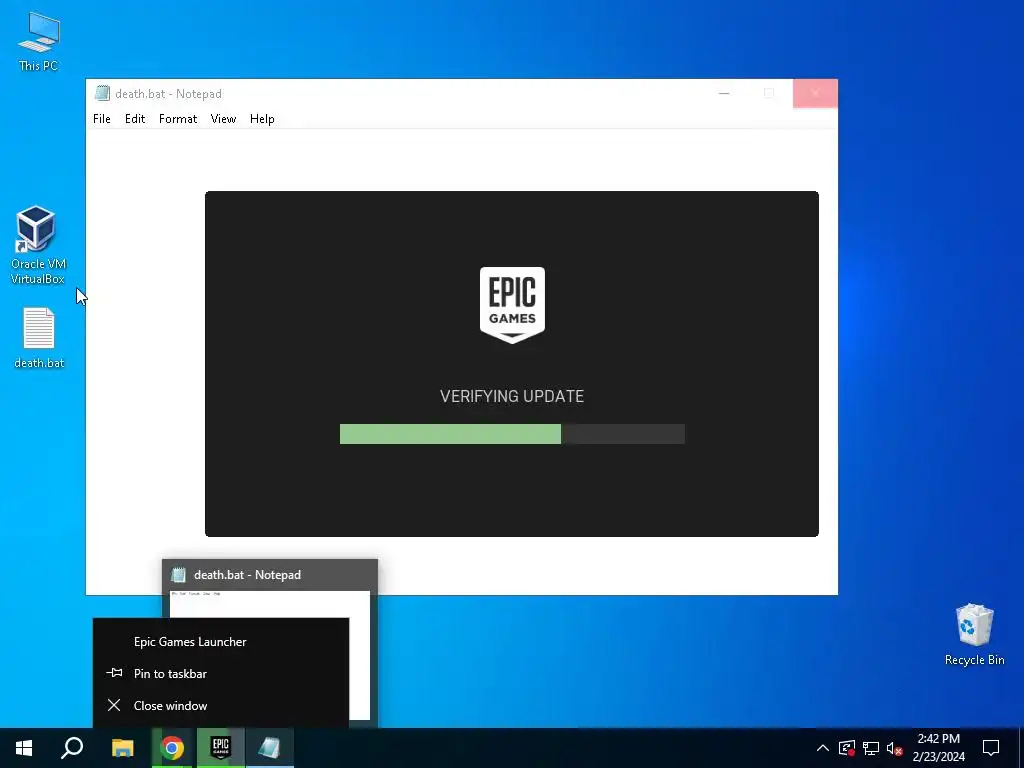Click the Notepad title bar icon
This screenshot has width=1024, height=768.
click(x=102, y=93)
